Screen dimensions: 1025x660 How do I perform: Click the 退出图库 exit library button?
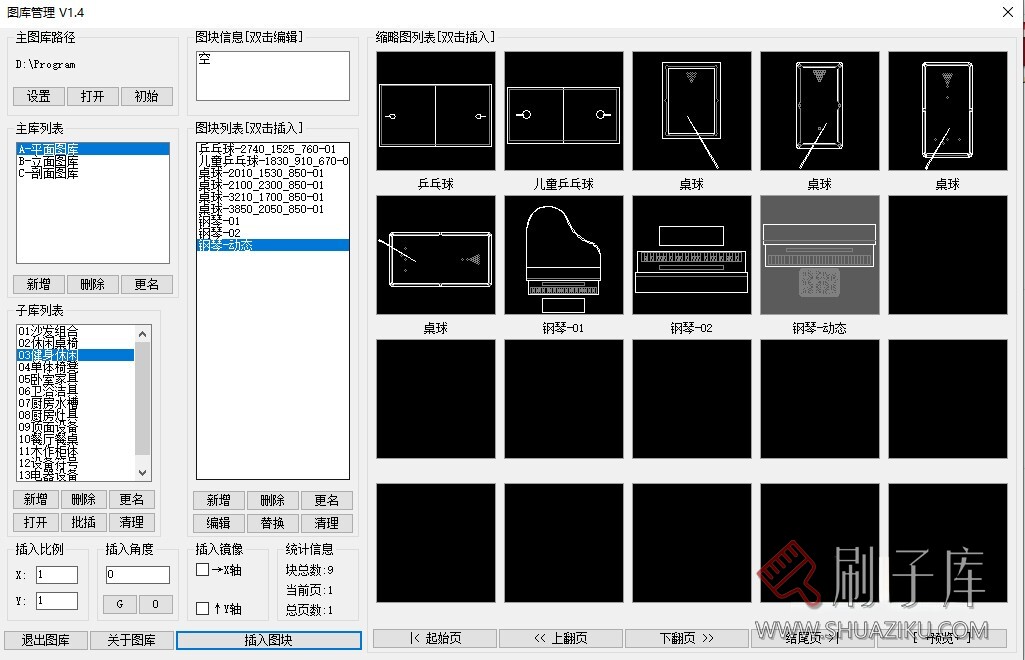(44, 639)
